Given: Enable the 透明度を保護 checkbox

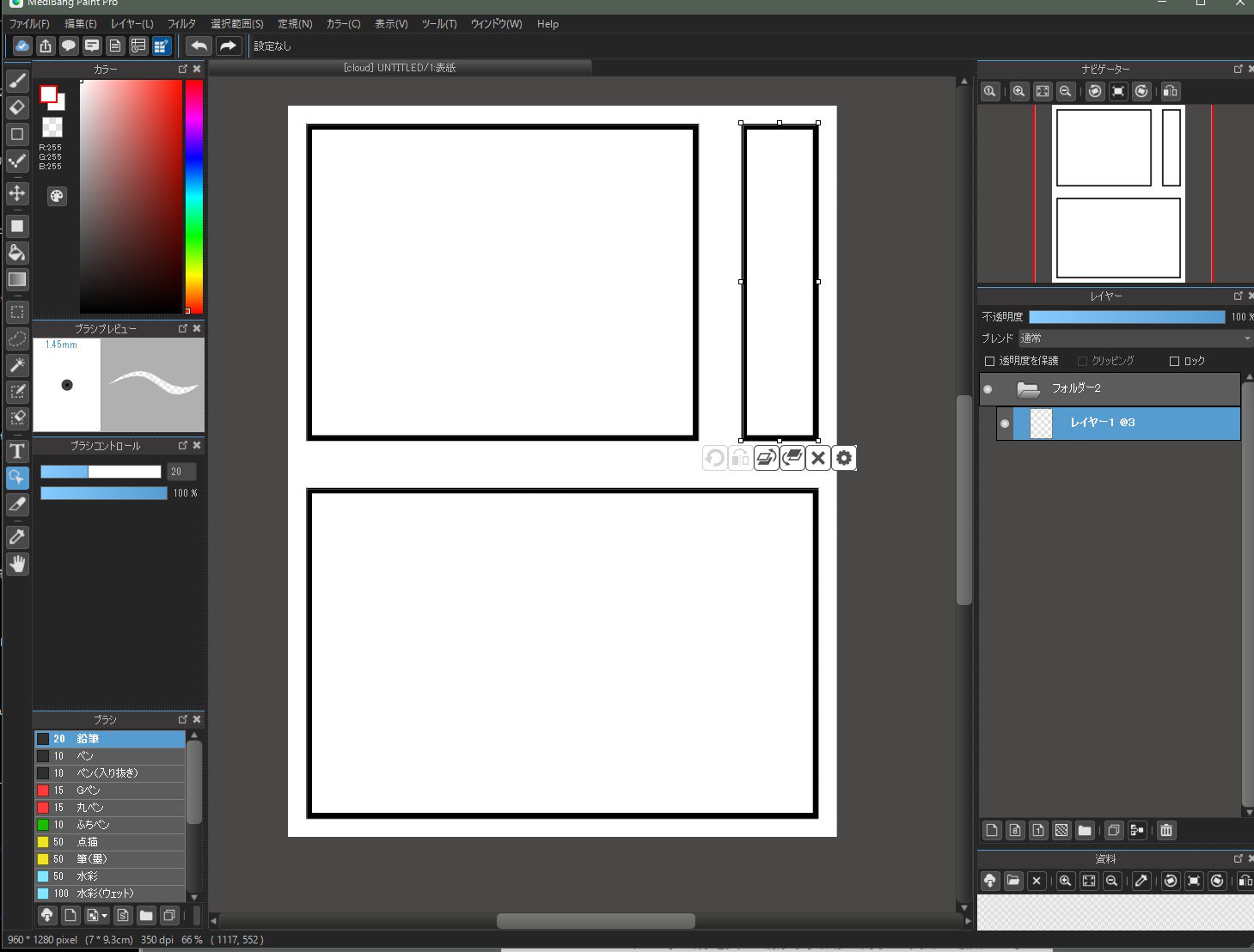Looking at the screenshot, I should coord(989,361).
